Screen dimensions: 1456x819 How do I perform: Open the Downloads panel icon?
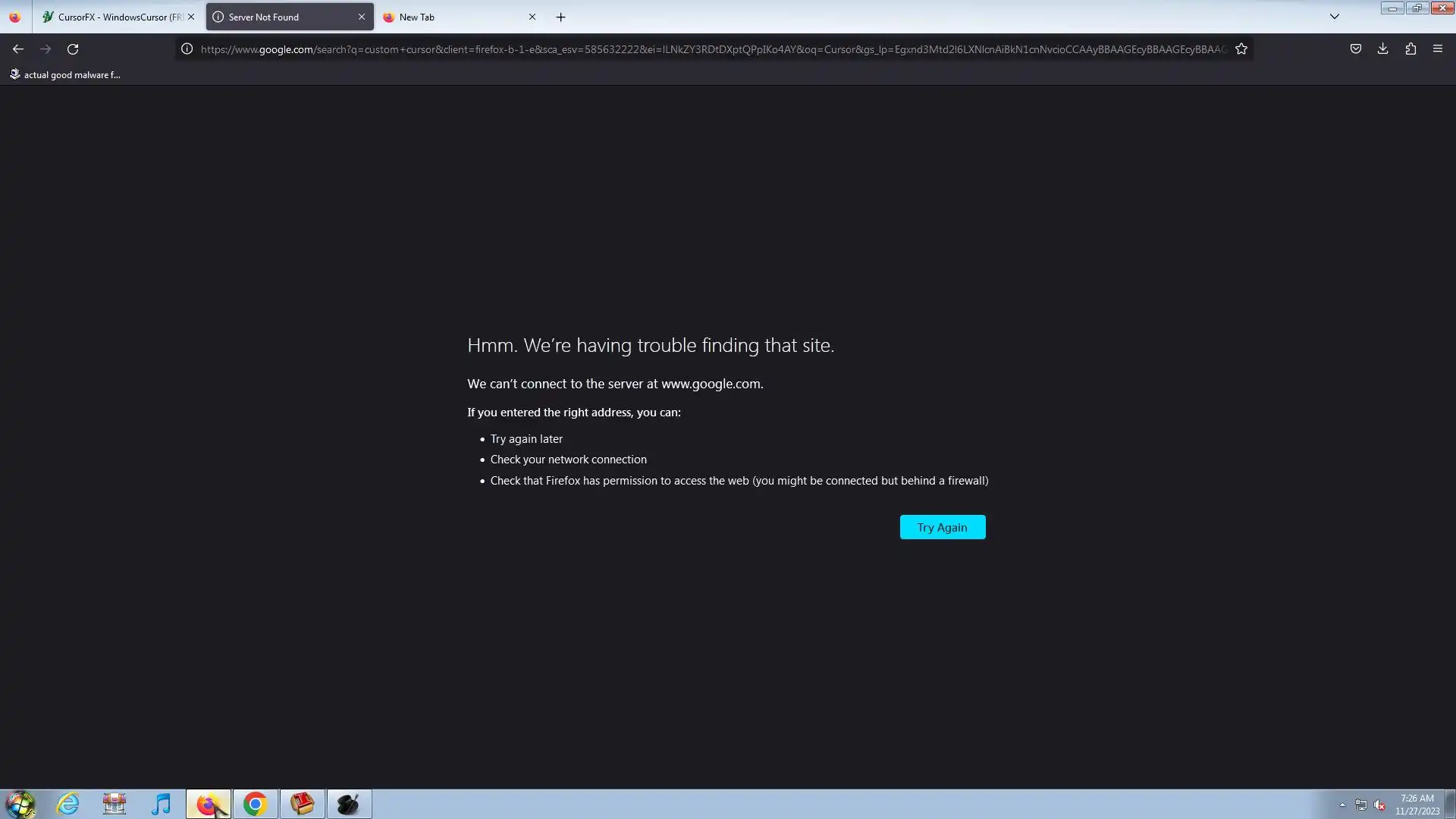pos(1382,49)
